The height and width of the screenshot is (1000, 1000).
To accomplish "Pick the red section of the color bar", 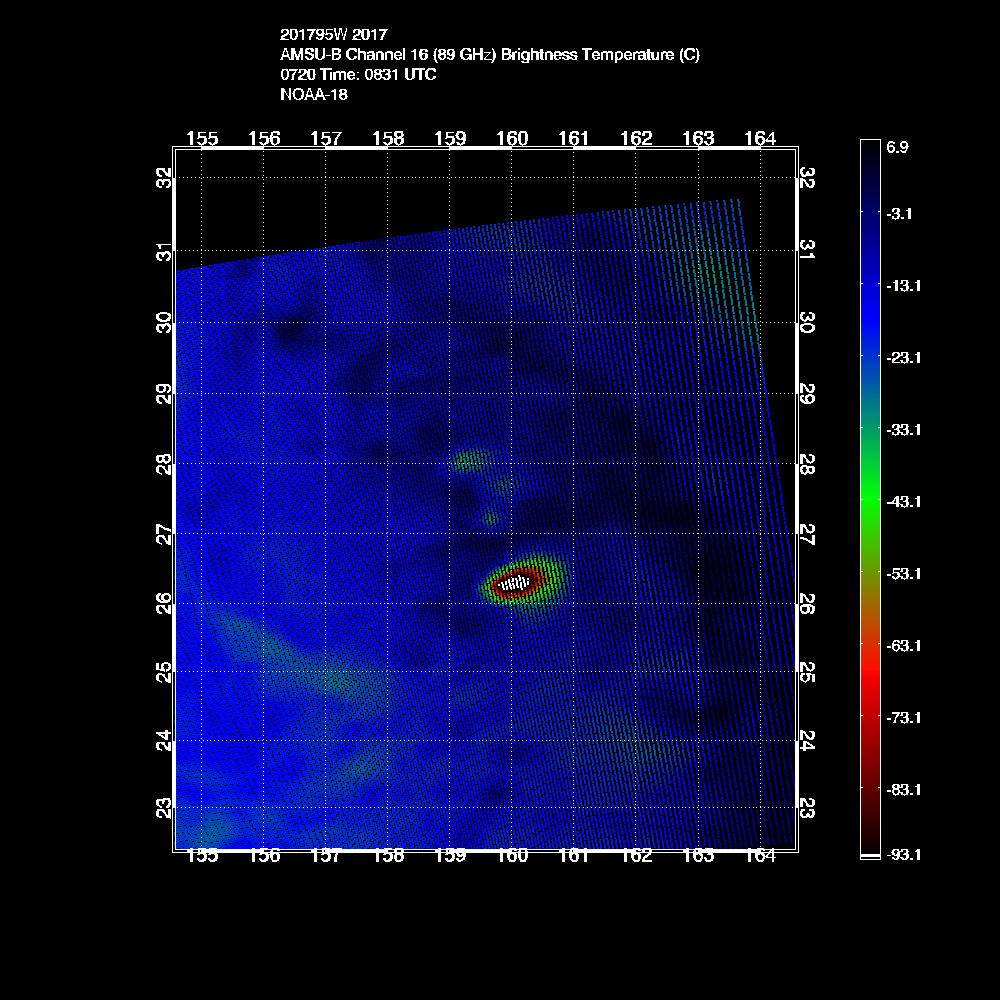I will coord(869,690).
